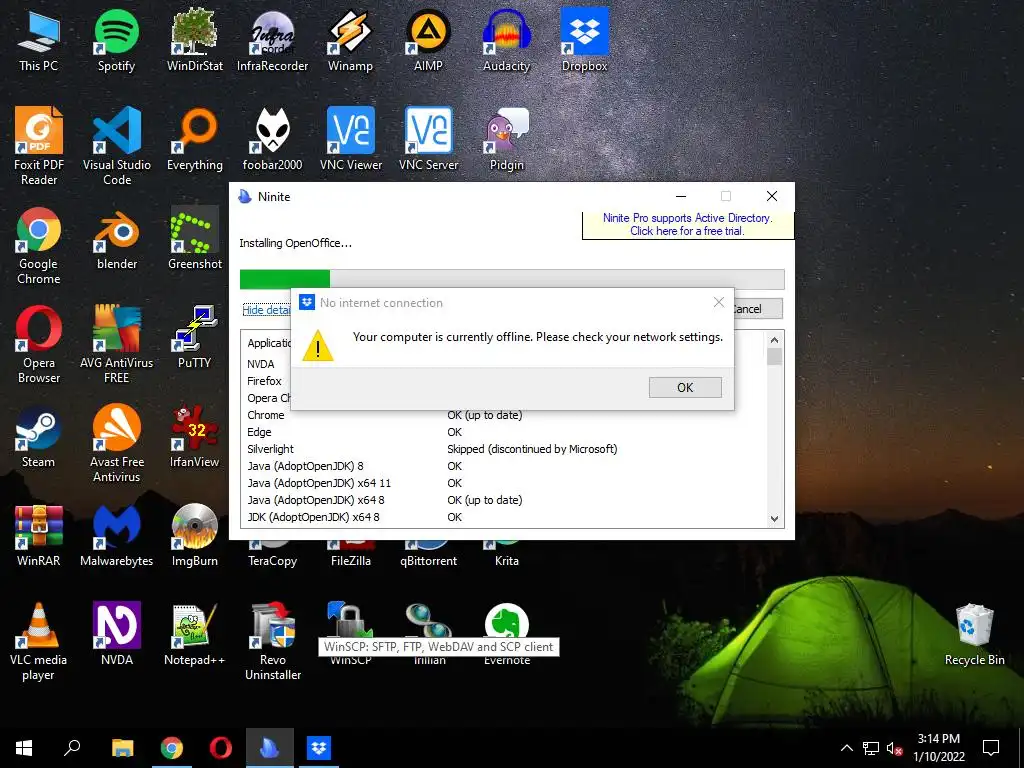Click the Cancel button in Ninite
The image size is (1024, 768).
[x=758, y=309]
